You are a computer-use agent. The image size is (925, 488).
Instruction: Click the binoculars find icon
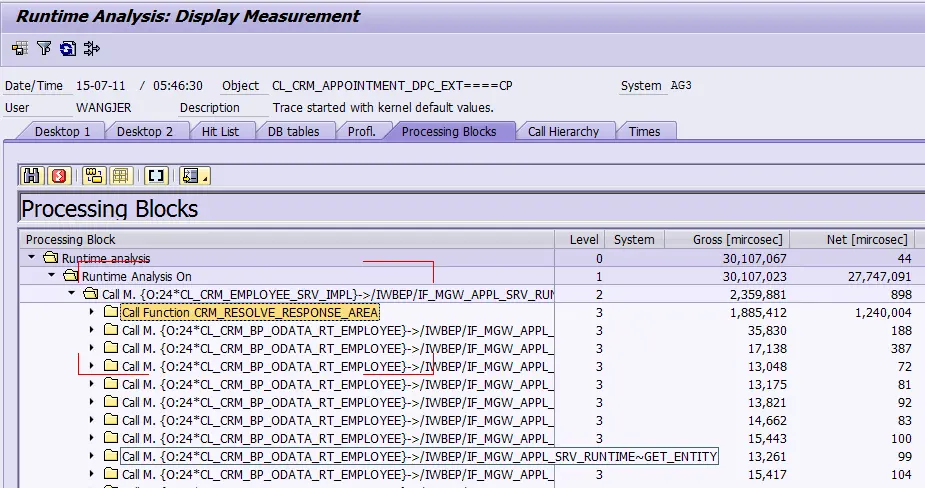pyautogui.click(x=32, y=176)
